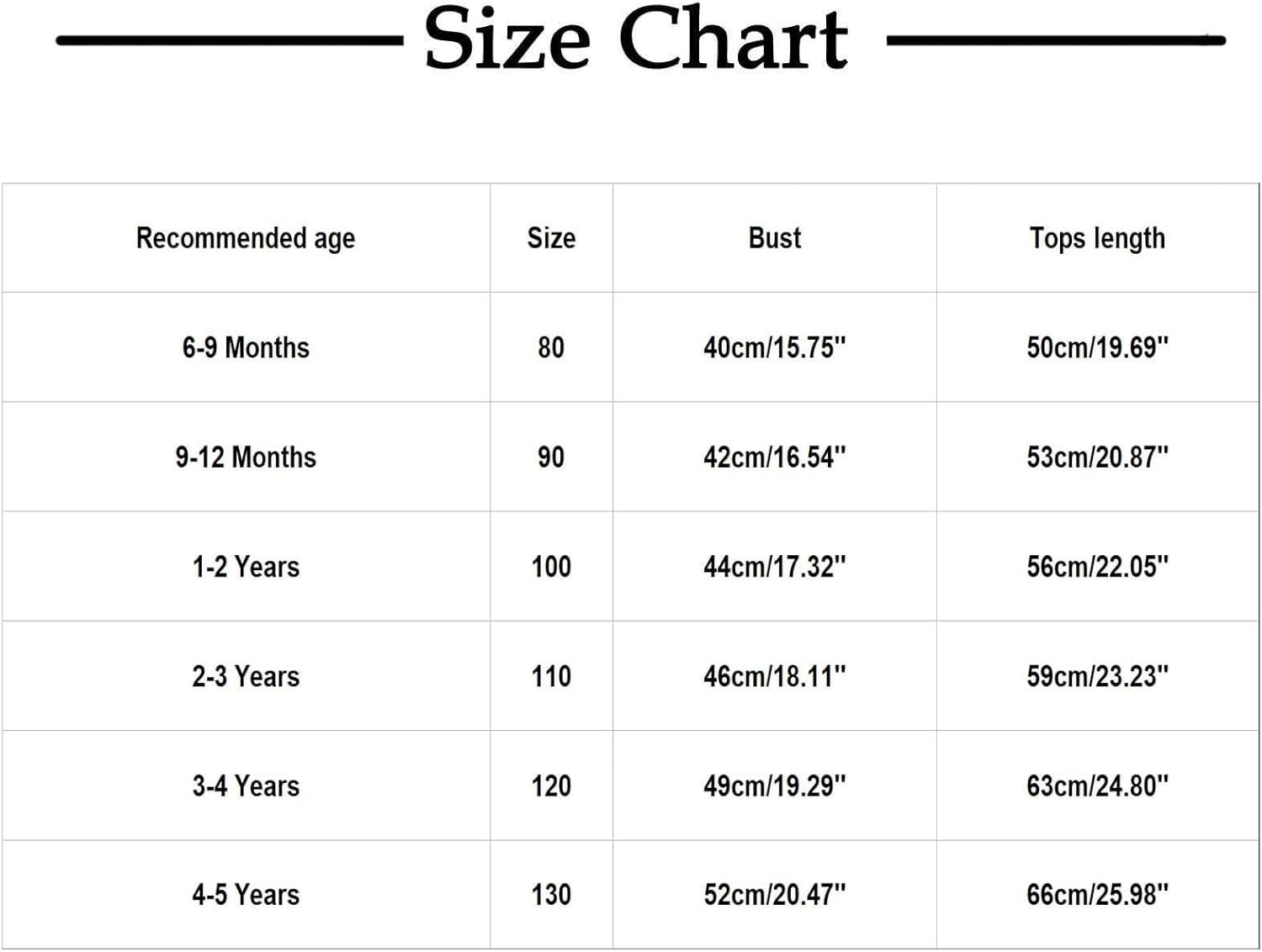Click the 4-5 Years age cell
Viewport: 1262px width, 952px height.
(x=246, y=895)
